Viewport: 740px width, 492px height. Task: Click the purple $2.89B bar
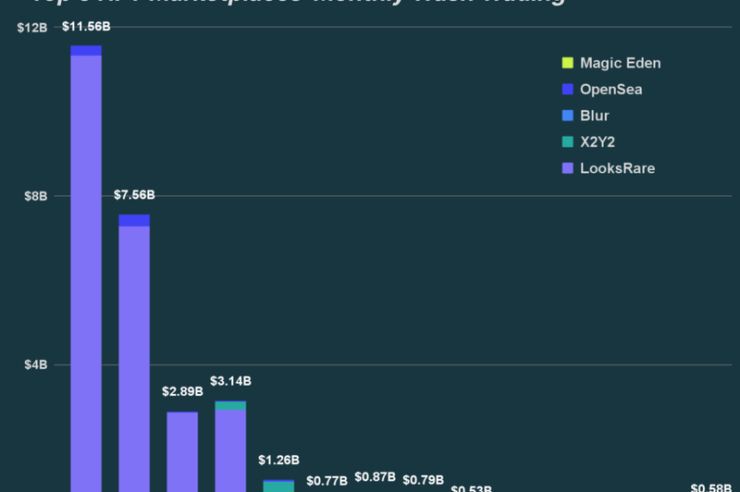pyautogui.click(x=183, y=452)
